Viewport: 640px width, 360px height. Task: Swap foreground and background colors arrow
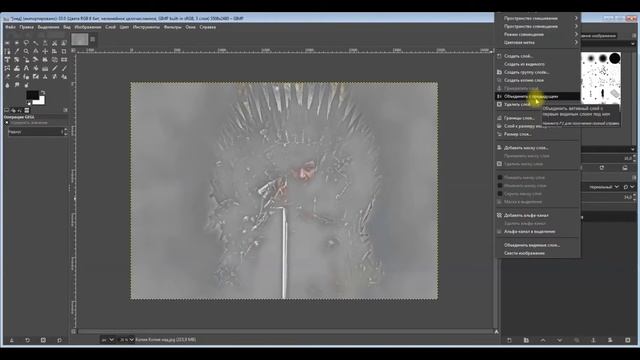[x=43, y=92]
